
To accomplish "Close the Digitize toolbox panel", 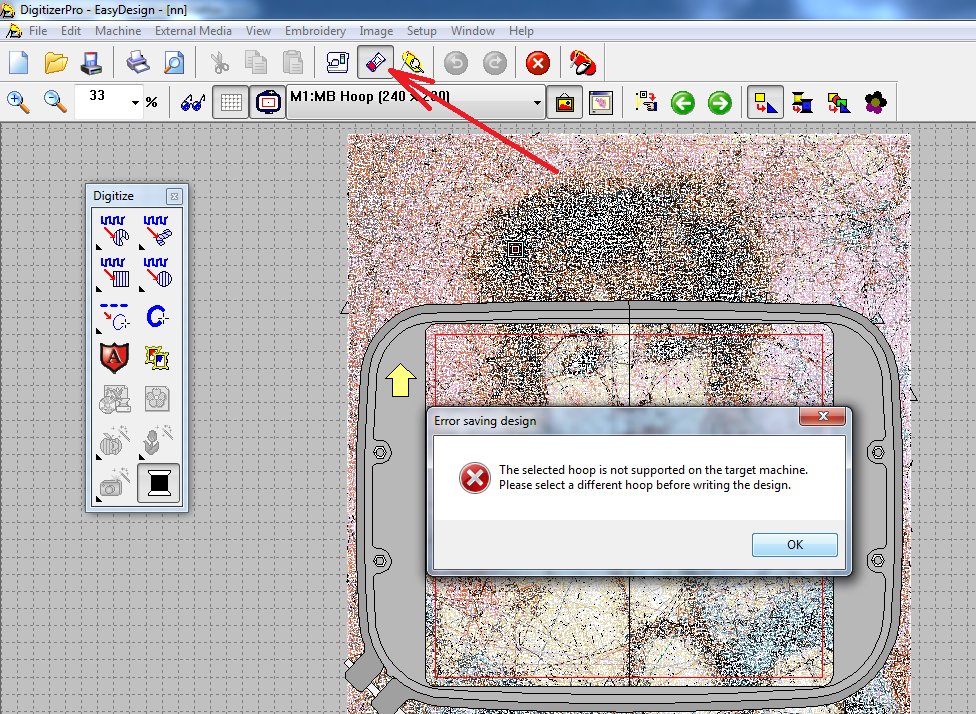I will pos(174,196).
